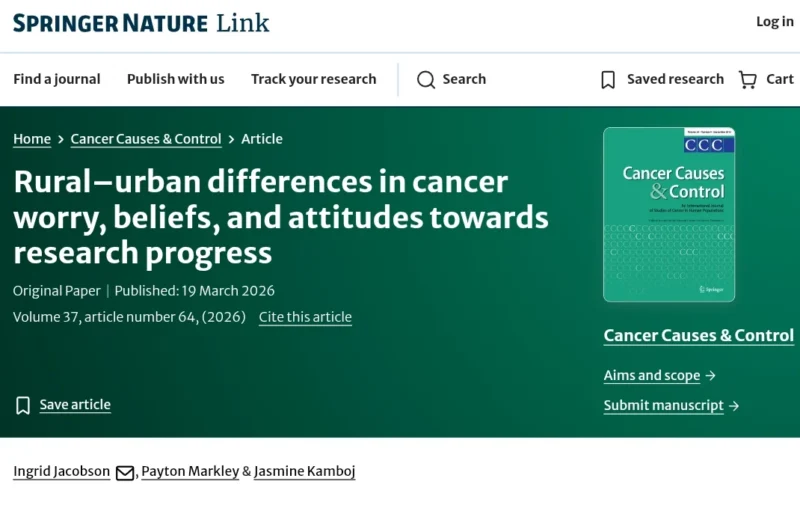Screen dimensions: 800x508
Task: Click the Save article button
Action: pyautogui.click(x=75, y=405)
